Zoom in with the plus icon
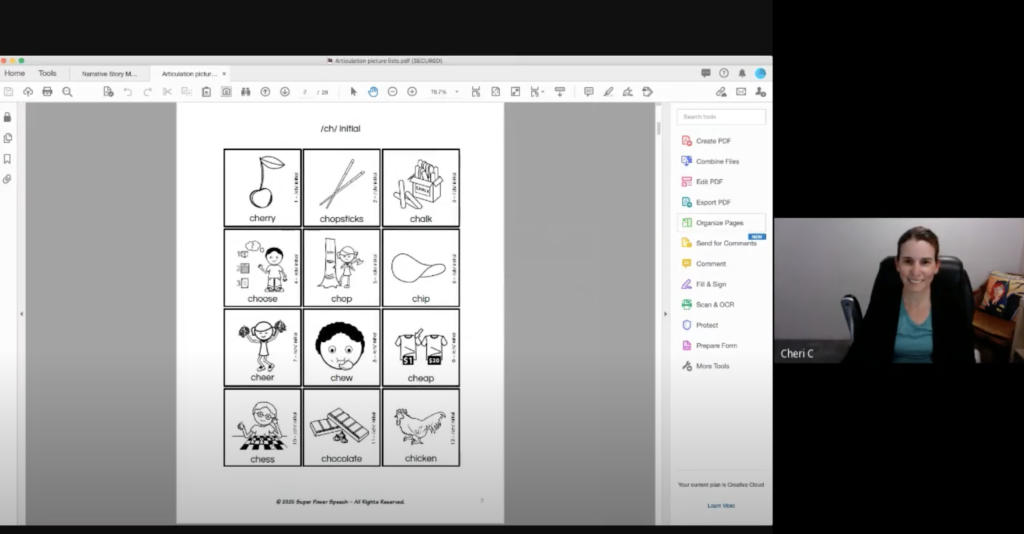Viewport: 1024px width, 534px height. [412, 92]
